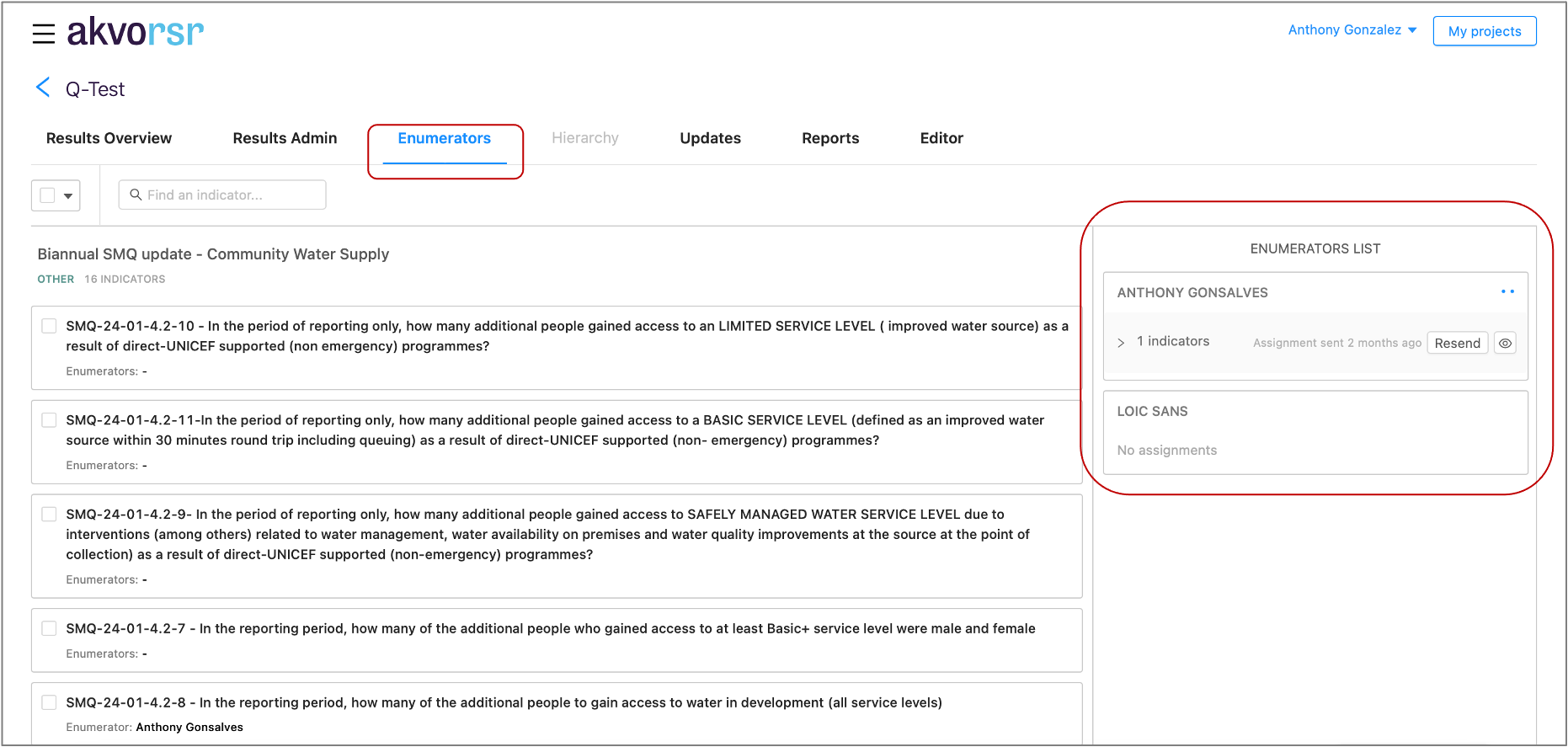The width and height of the screenshot is (1568, 747).
Task: Click the disabled Hierarchy tab
Action: [585, 138]
